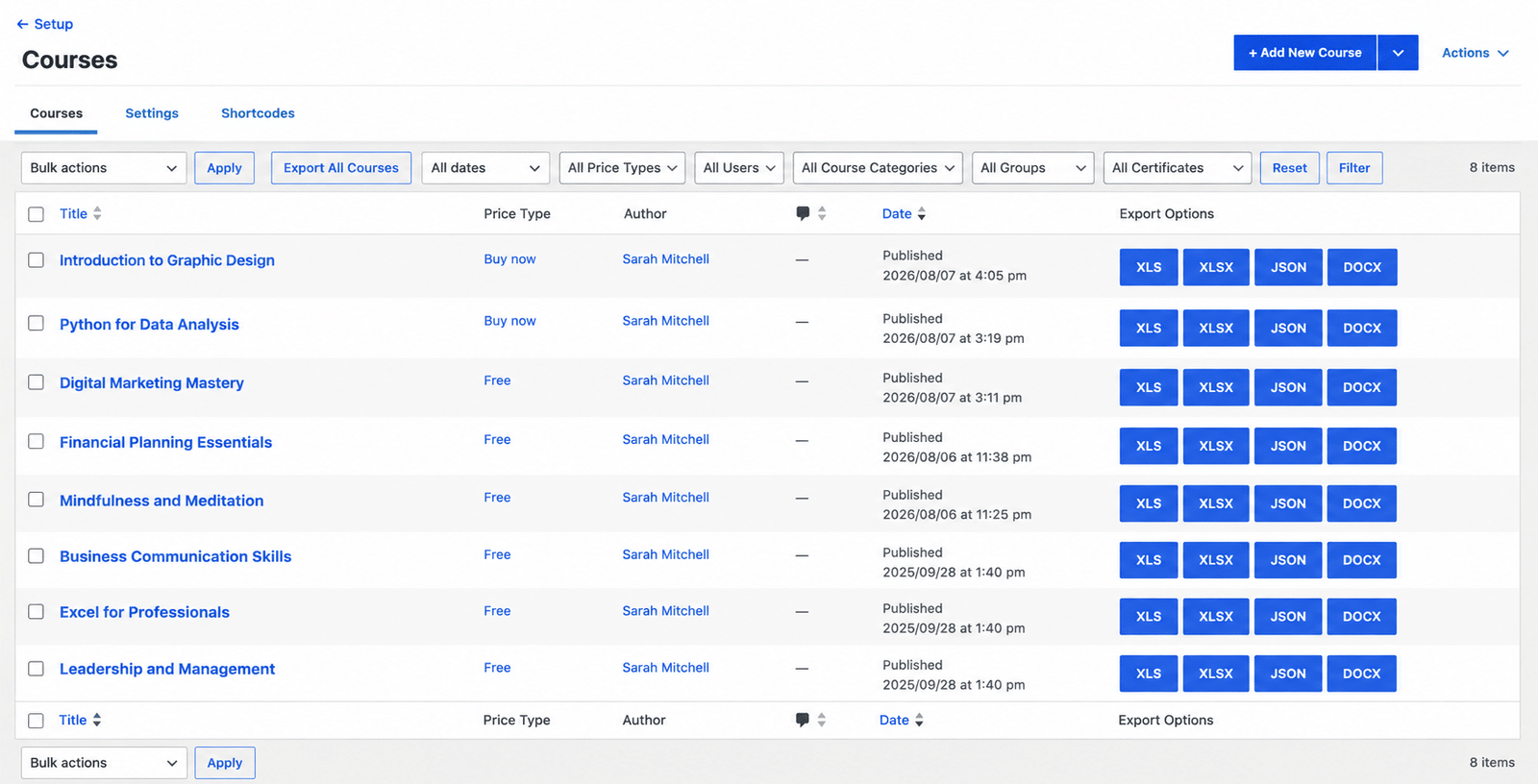Open the All Price Types dropdown
The image size is (1538, 784).
click(x=622, y=168)
